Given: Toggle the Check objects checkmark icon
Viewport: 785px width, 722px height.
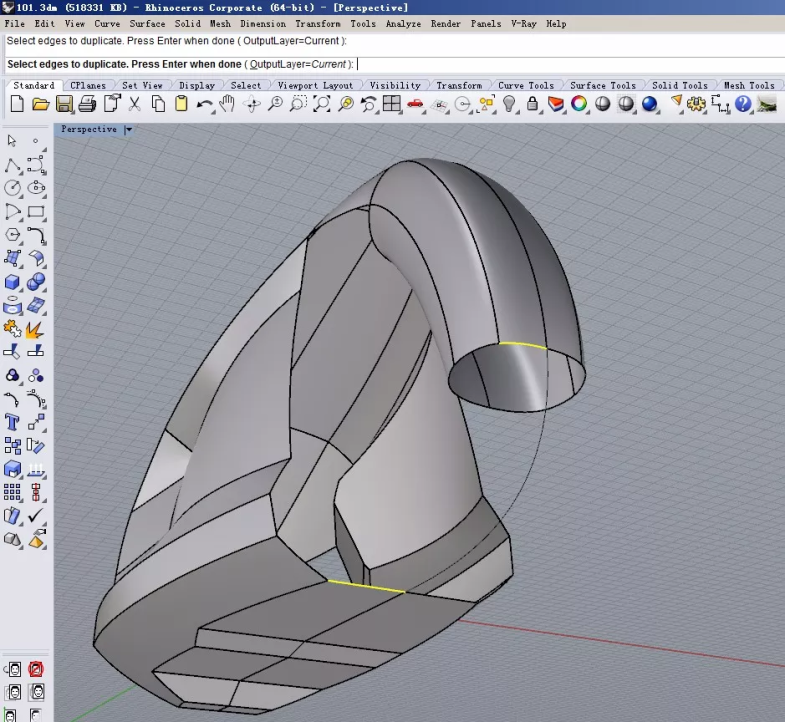Looking at the screenshot, I should click(36, 516).
